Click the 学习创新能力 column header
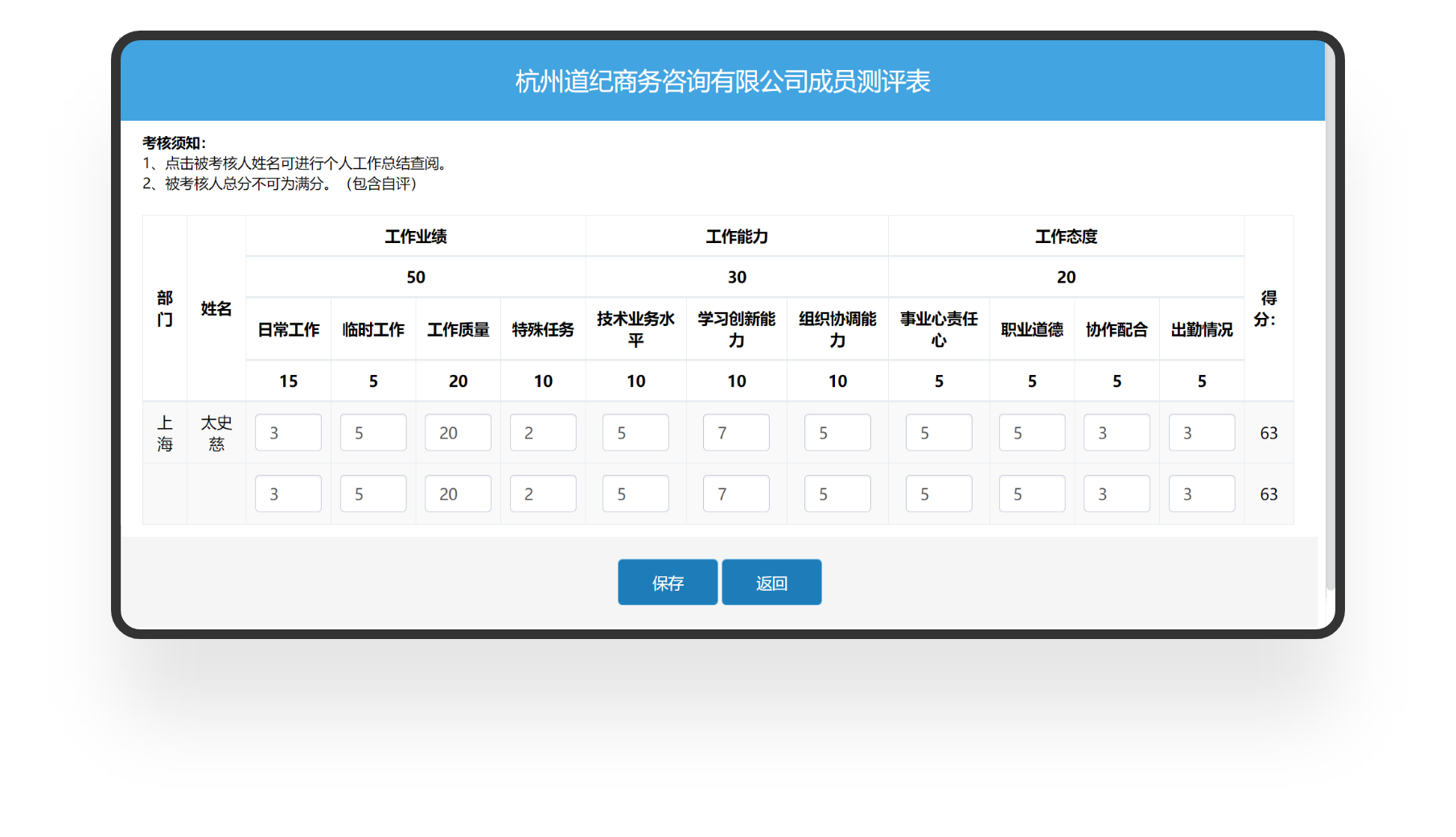The image size is (1456, 837). click(736, 329)
